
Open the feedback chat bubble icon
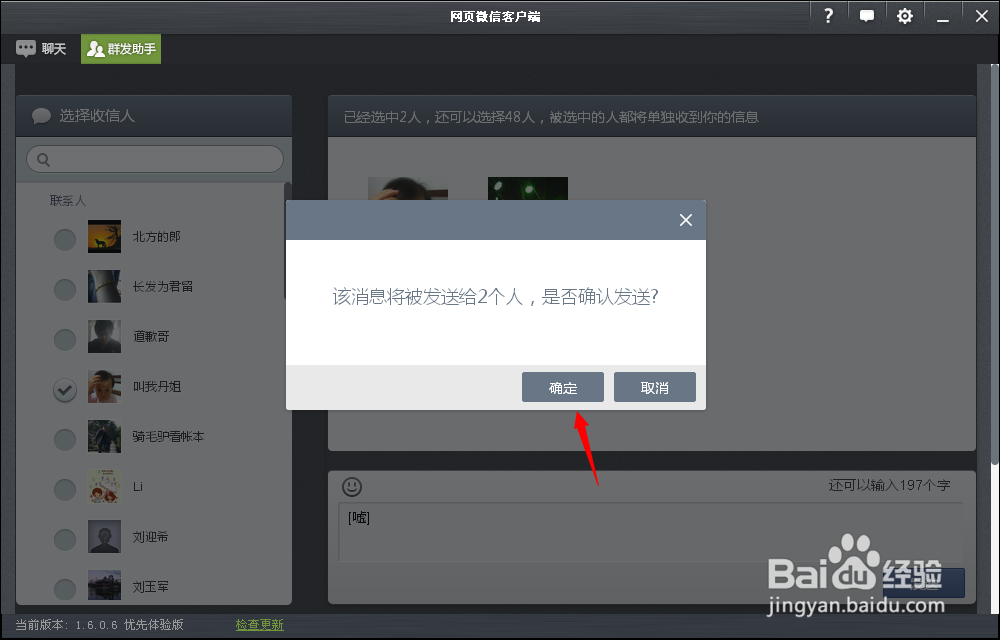click(866, 16)
